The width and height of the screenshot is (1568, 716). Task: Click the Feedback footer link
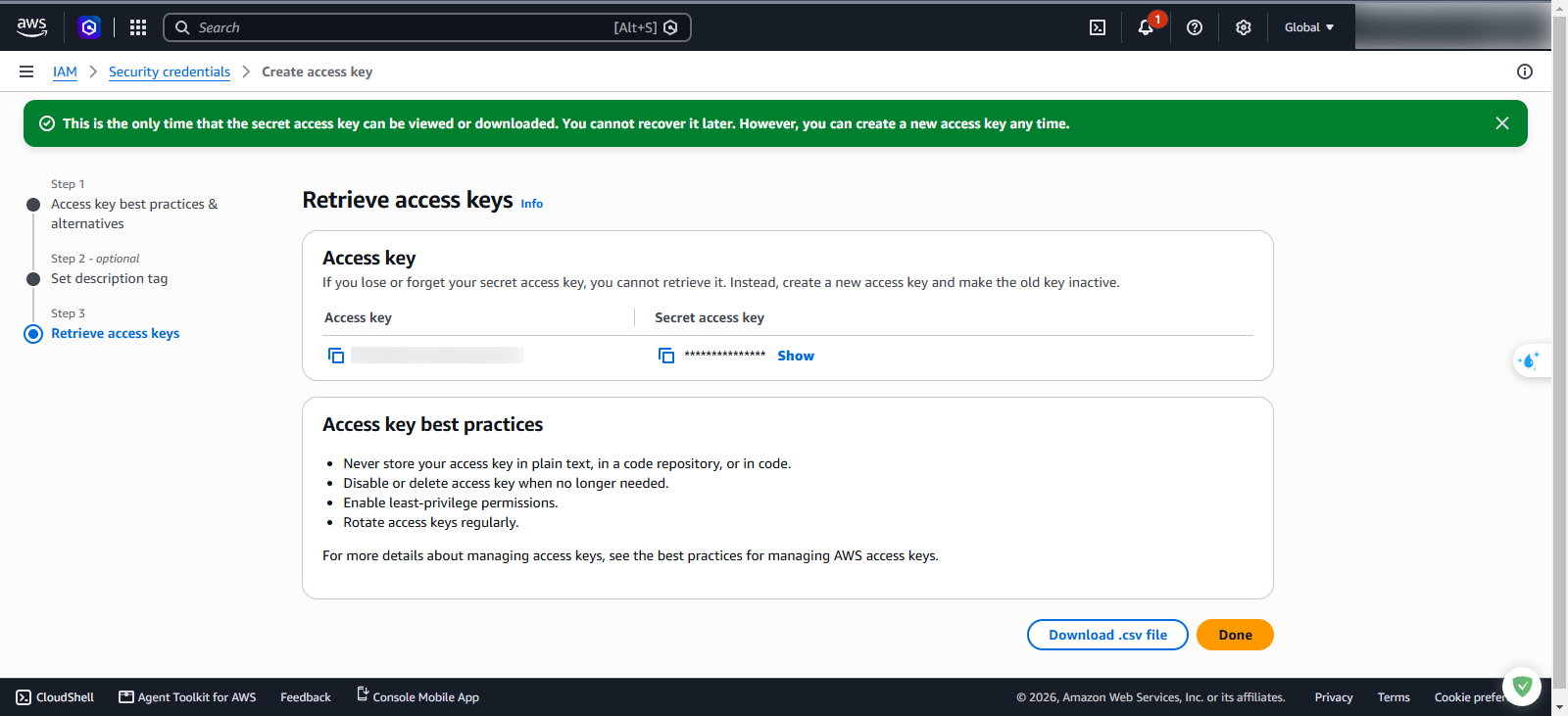pyautogui.click(x=306, y=697)
